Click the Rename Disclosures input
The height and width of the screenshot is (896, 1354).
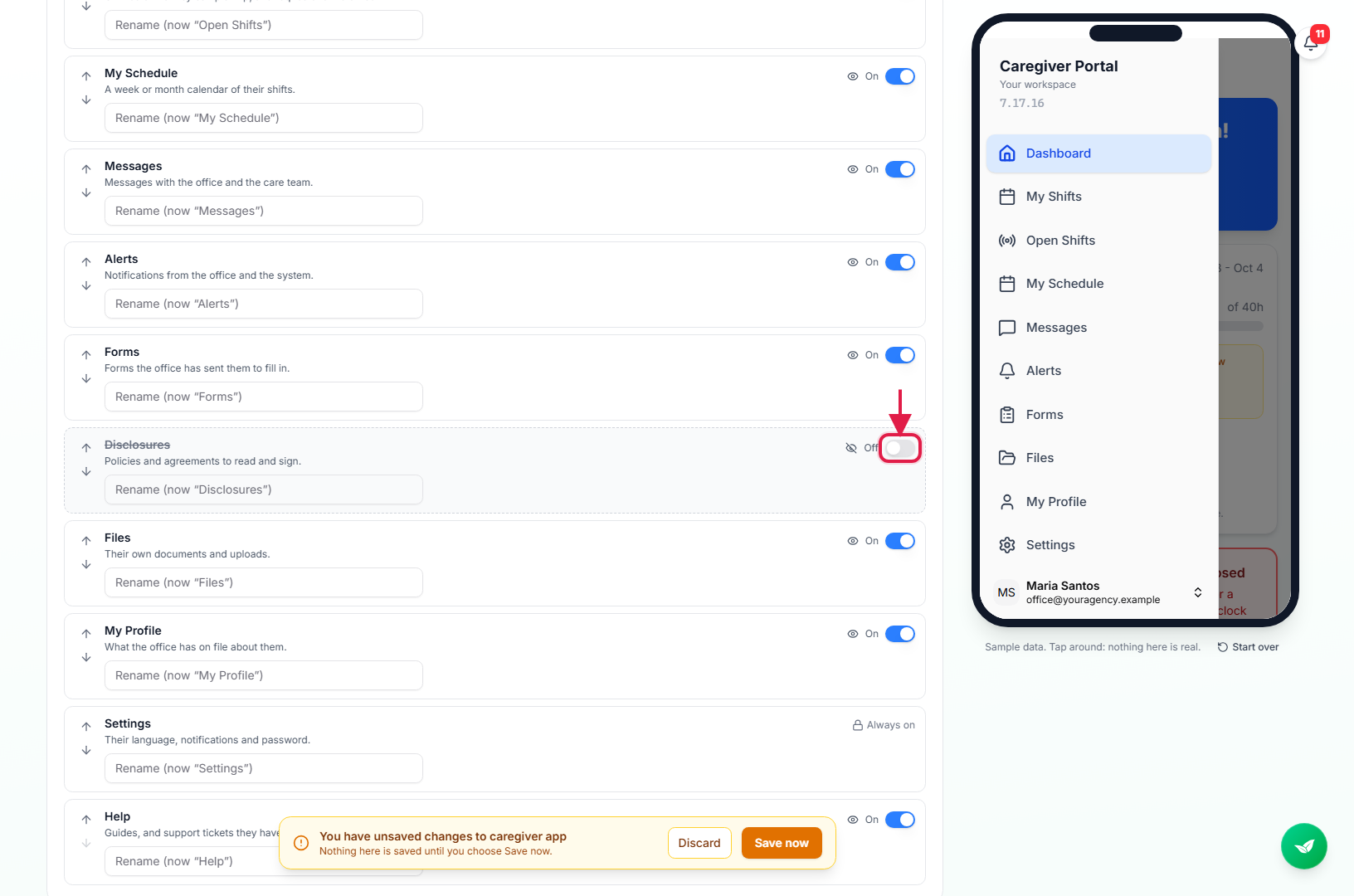[x=264, y=489]
